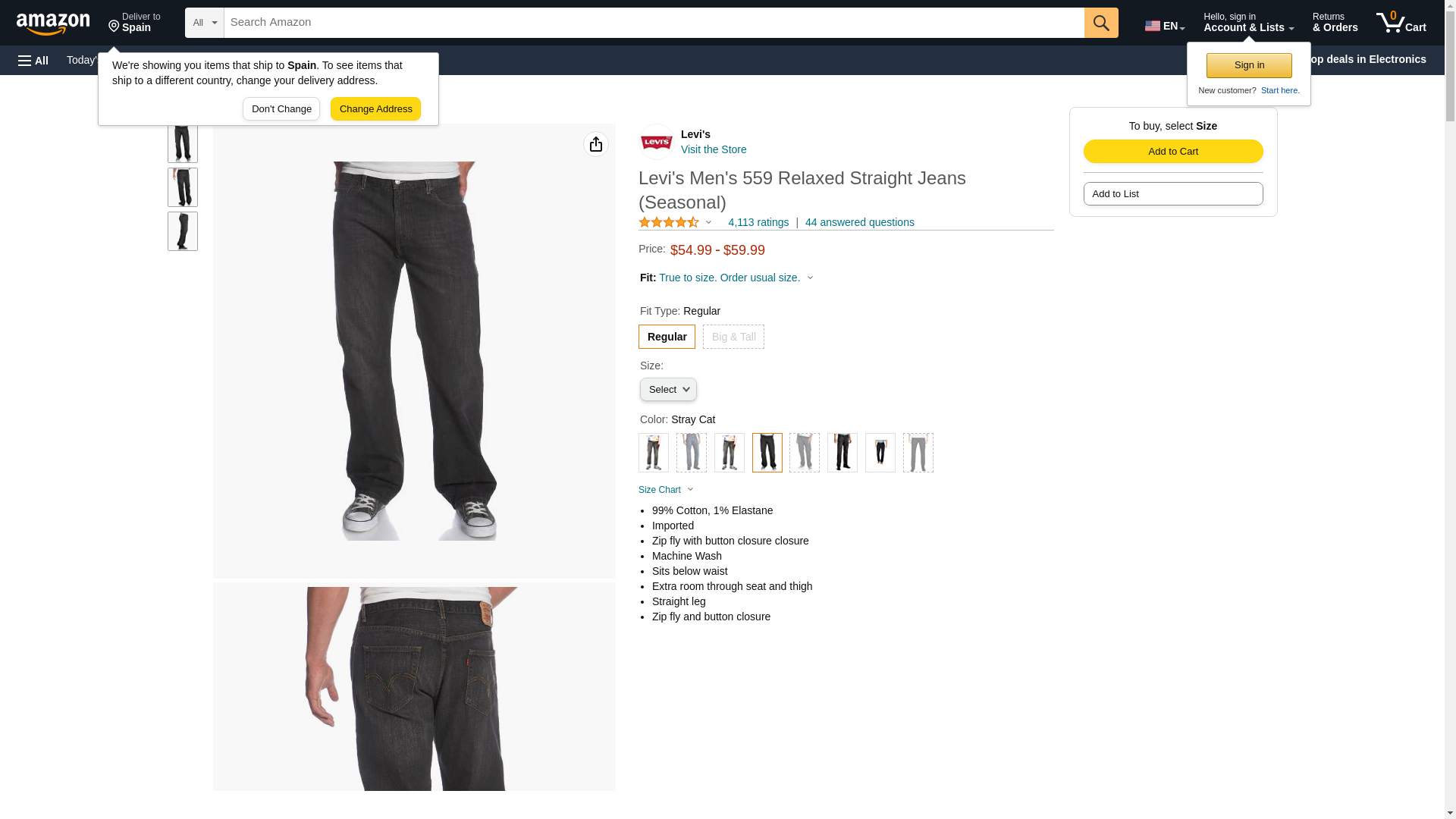
Task: Click into the Search Amazon field
Action: click(654, 23)
